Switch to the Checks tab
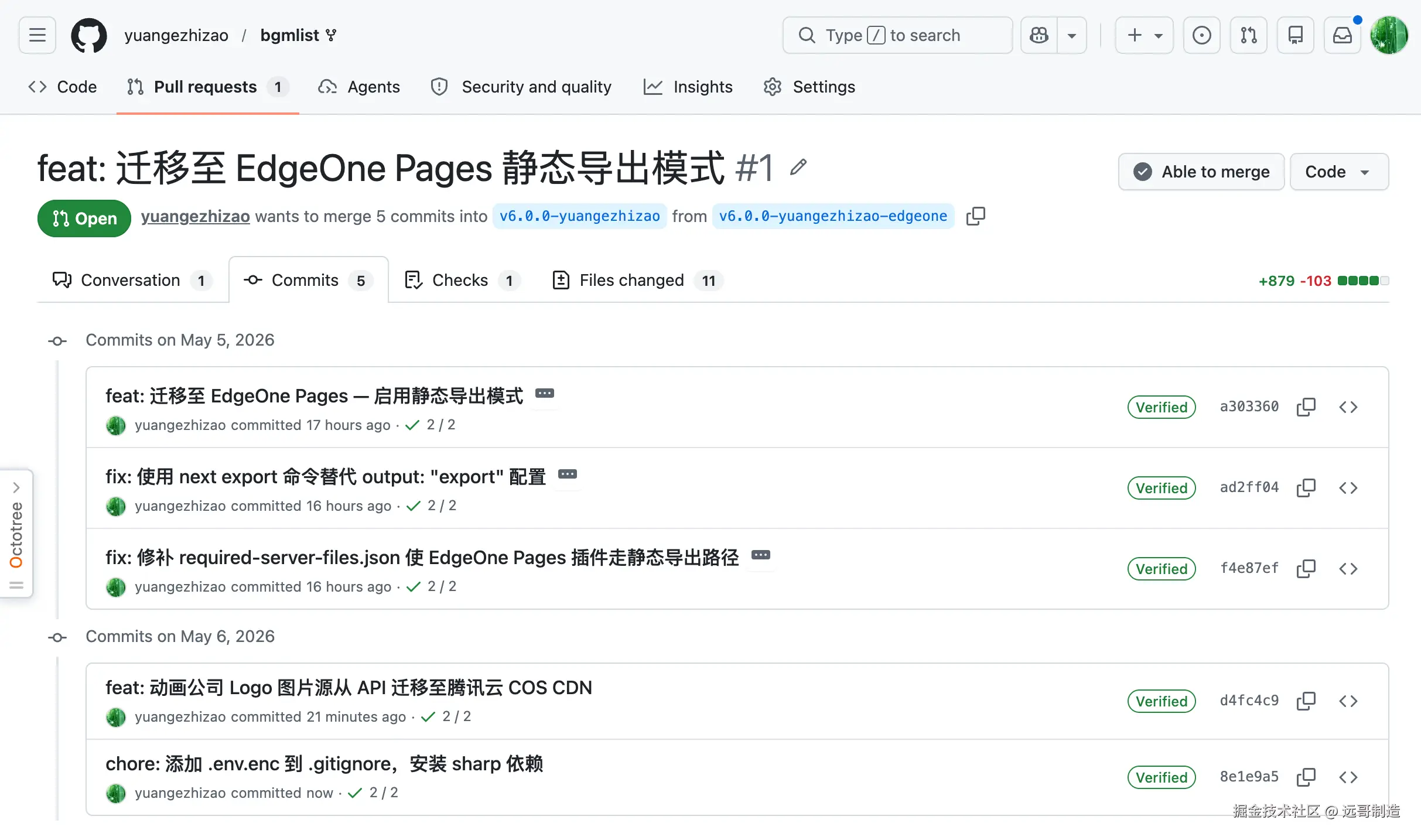The image size is (1421, 840). tap(463, 281)
